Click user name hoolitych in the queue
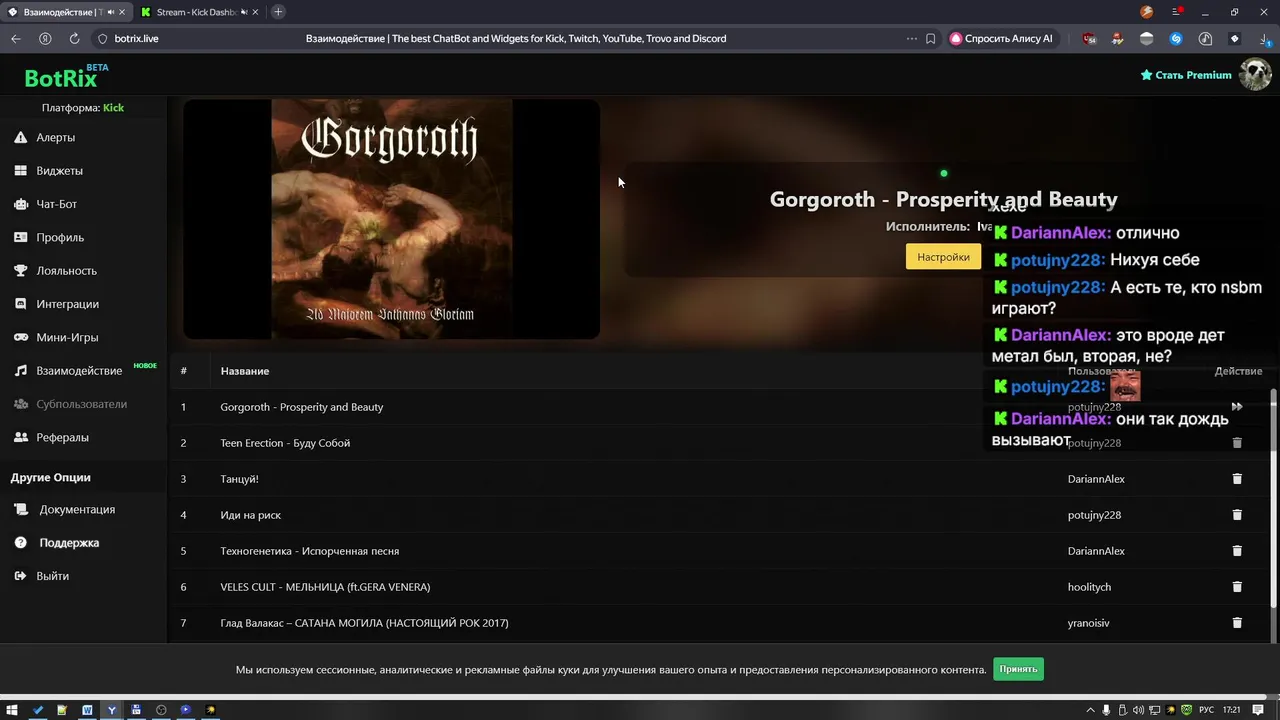 1089,587
